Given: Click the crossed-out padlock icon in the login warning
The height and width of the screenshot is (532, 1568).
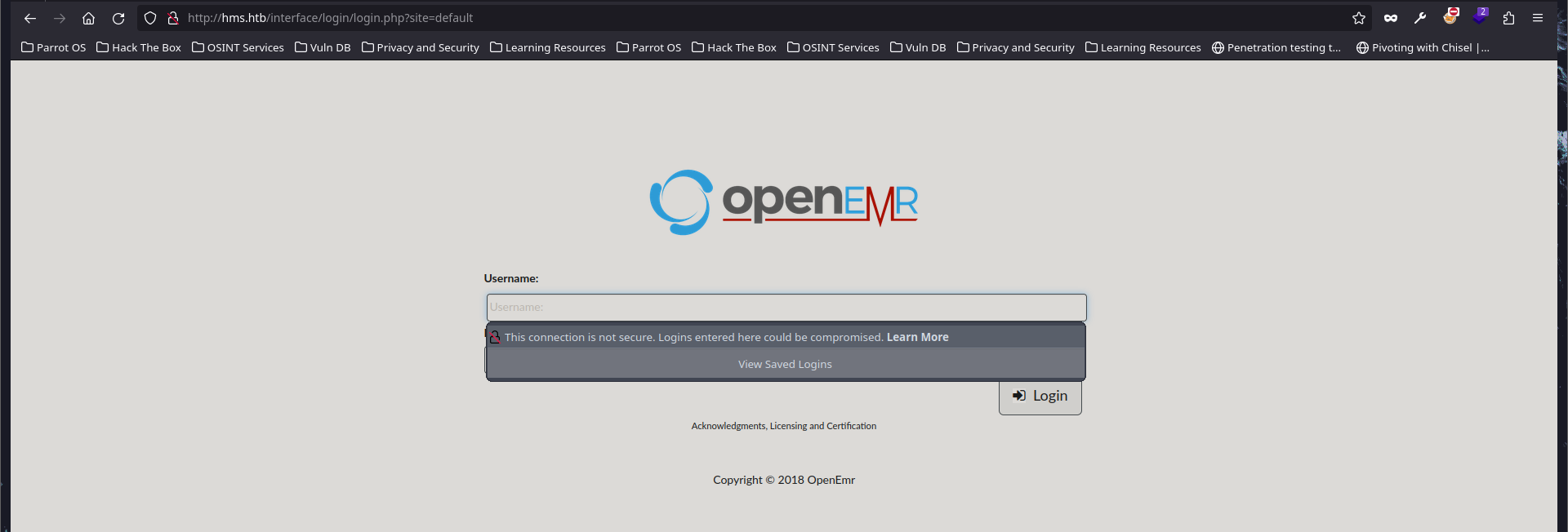Looking at the screenshot, I should click(495, 337).
